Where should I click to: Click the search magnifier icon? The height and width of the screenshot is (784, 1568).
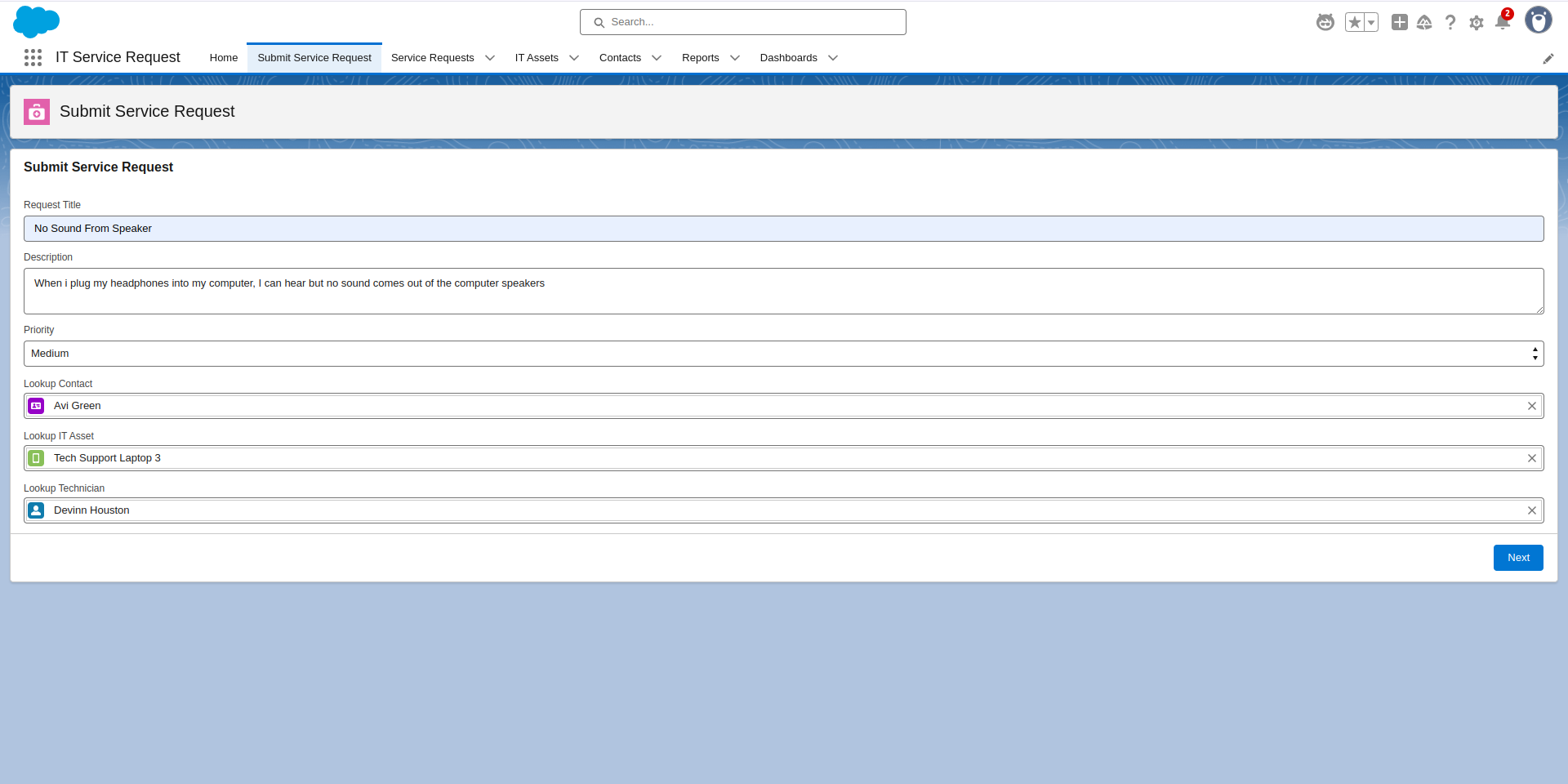coord(599,23)
